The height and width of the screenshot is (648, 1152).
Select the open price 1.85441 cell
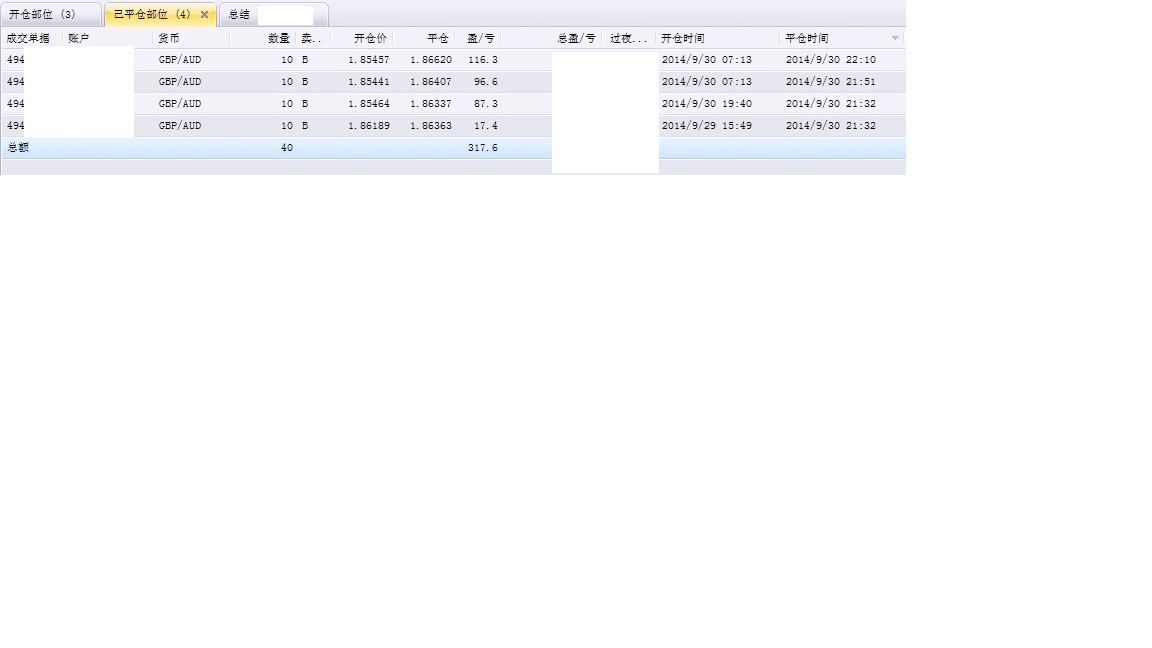pos(369,82)
